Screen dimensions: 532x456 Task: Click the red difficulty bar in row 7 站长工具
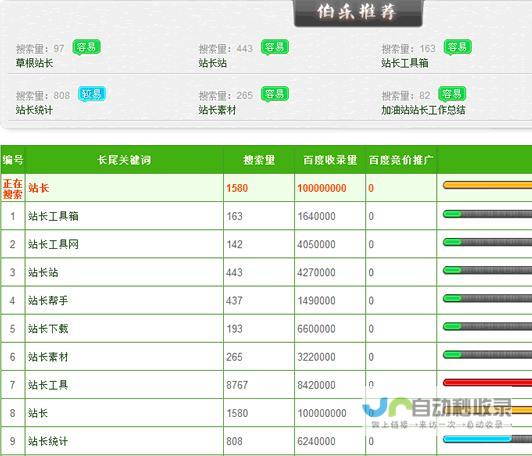488,383
